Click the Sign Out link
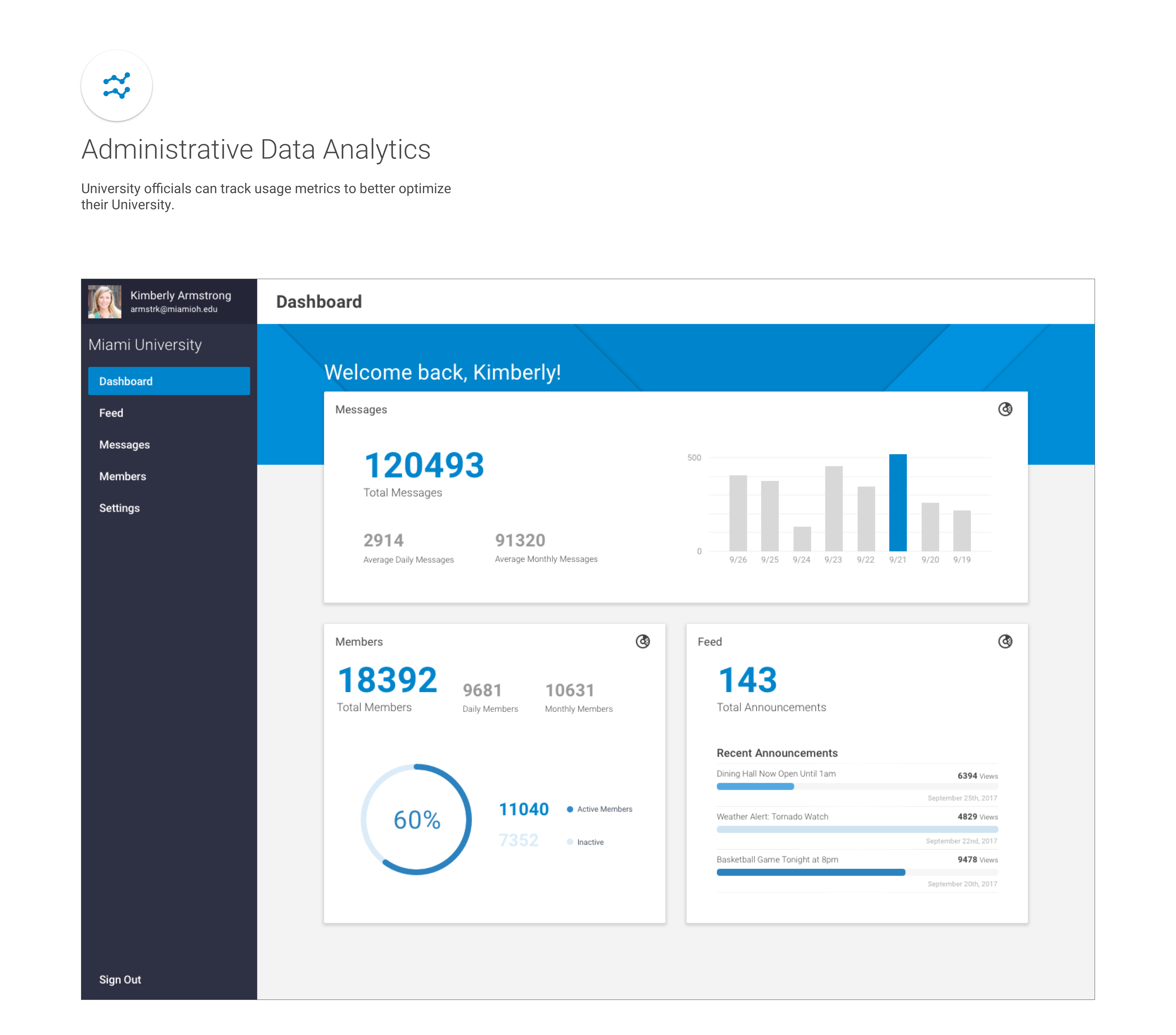 point(120,979)
